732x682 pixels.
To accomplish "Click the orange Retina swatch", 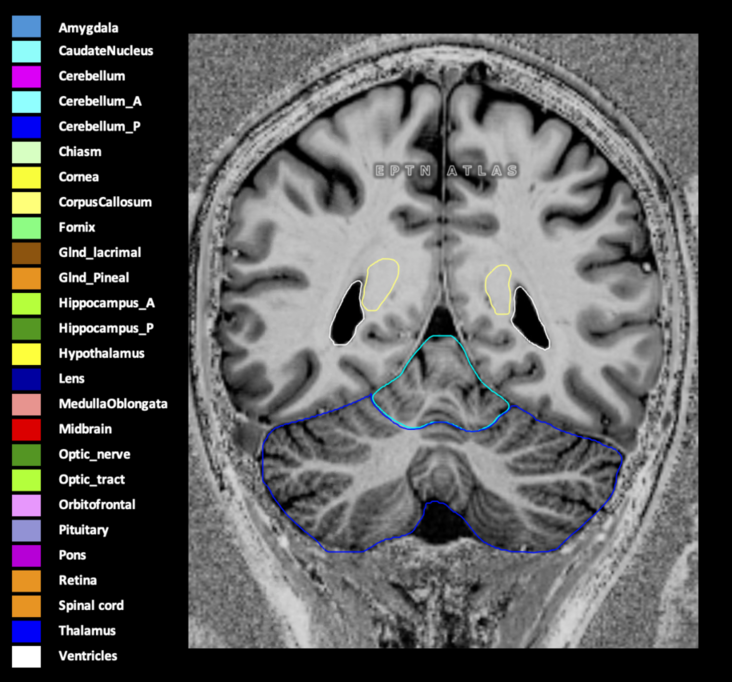I will pyautogui.click(x=26, y=581).
